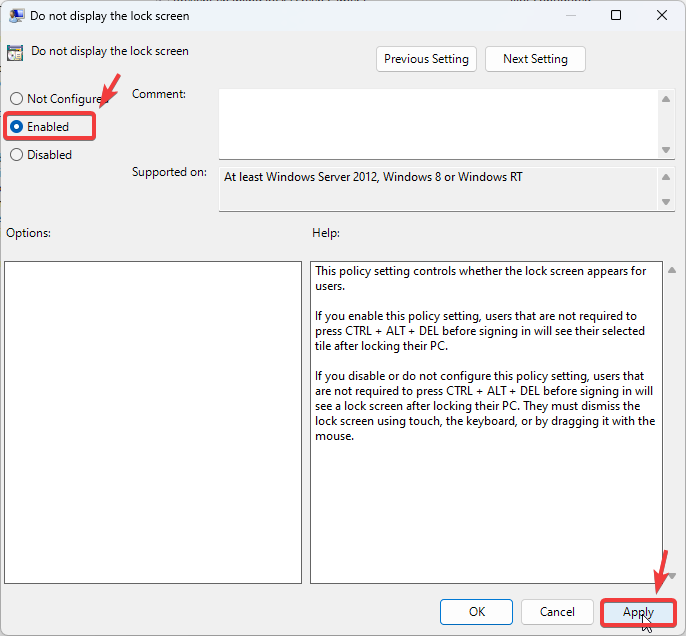Select the Disabled radio button
Screen dimensions: 686x636
pos(16,154)
